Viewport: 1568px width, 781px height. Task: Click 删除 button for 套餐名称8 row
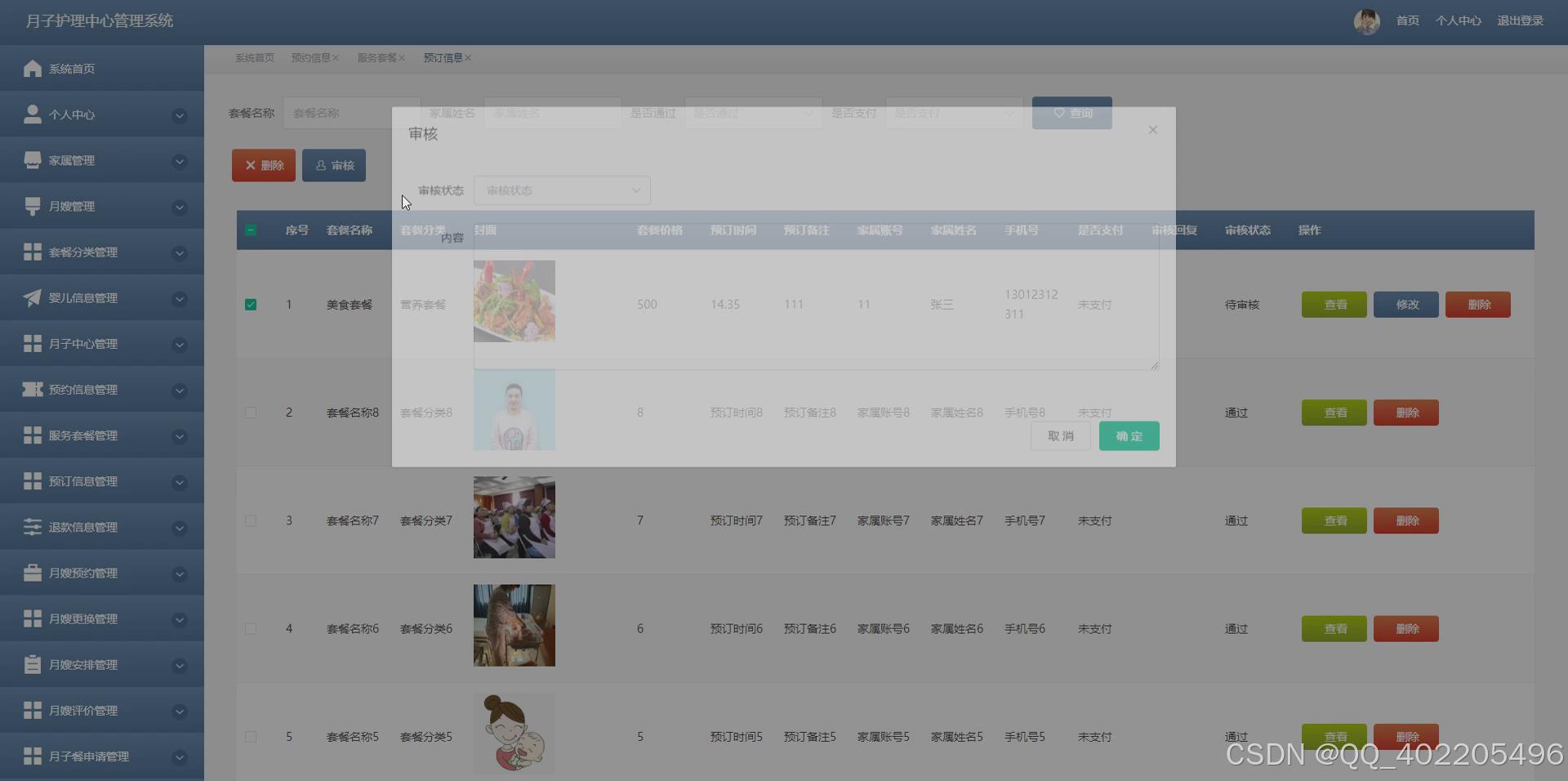pos(1405,413)
